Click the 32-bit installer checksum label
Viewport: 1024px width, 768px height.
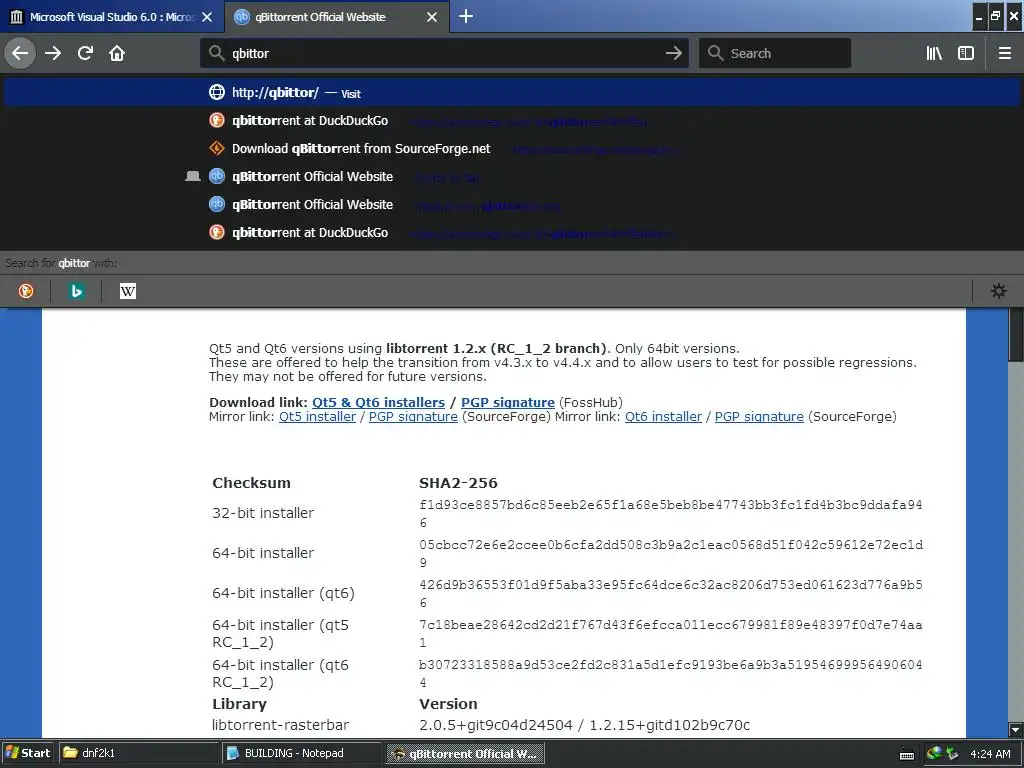pos(263,513)
